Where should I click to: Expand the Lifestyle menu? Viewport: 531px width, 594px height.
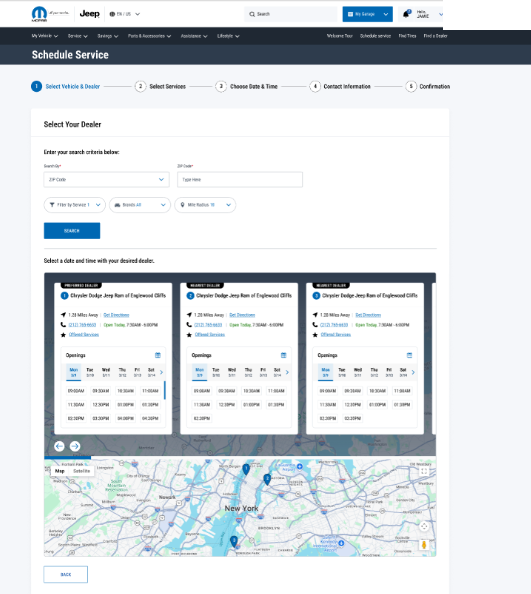coord(228,36)
